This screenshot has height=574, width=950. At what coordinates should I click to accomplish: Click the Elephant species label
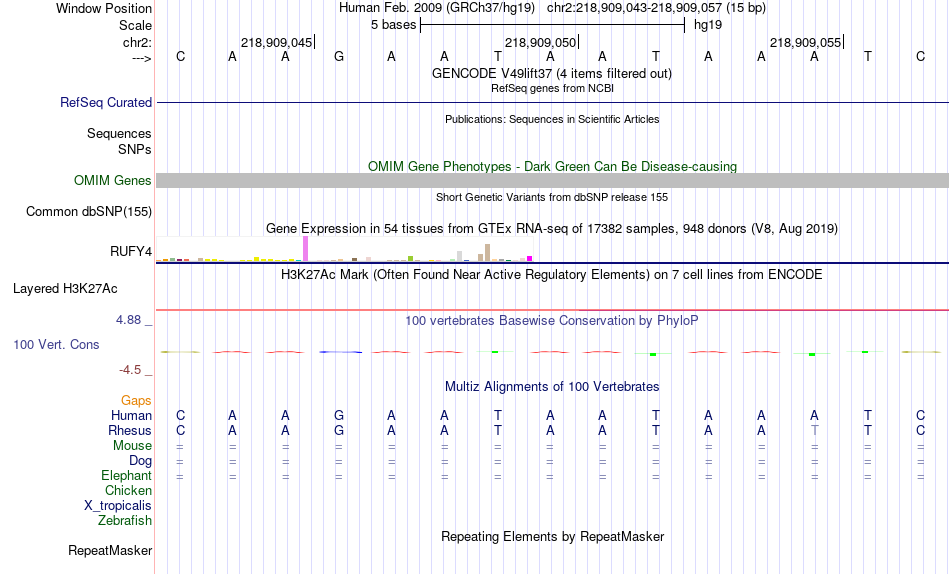pos(126,475)
